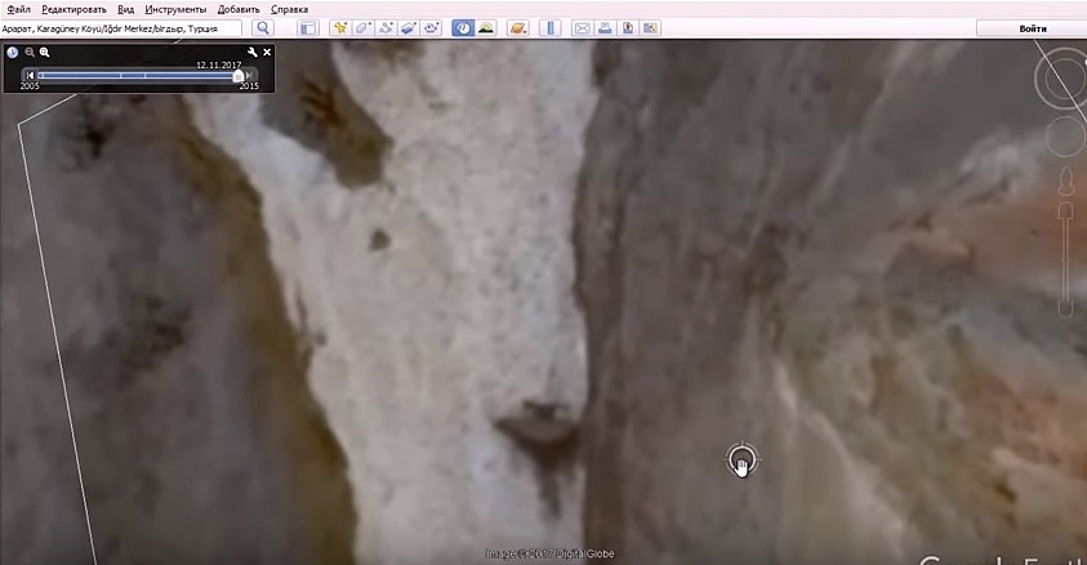
Task: Add an image overlay
Action: pos(409,28)
